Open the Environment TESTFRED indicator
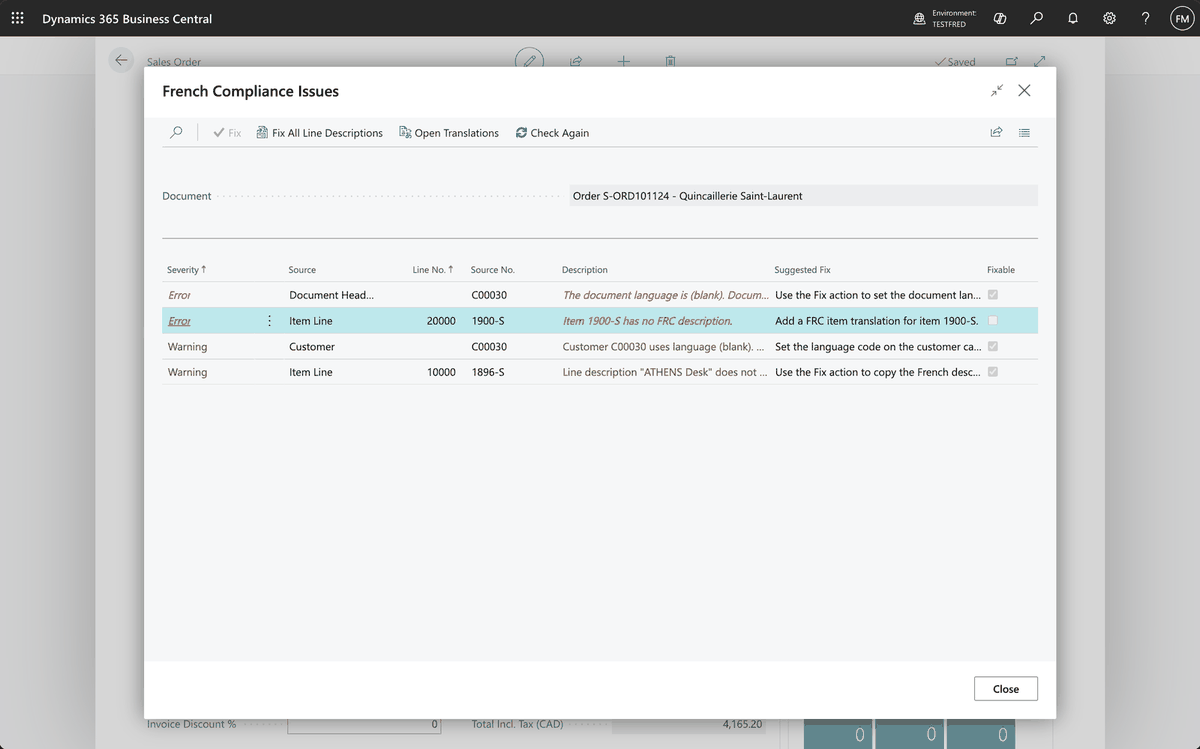The image size is (1200, 749). point(946,19)
